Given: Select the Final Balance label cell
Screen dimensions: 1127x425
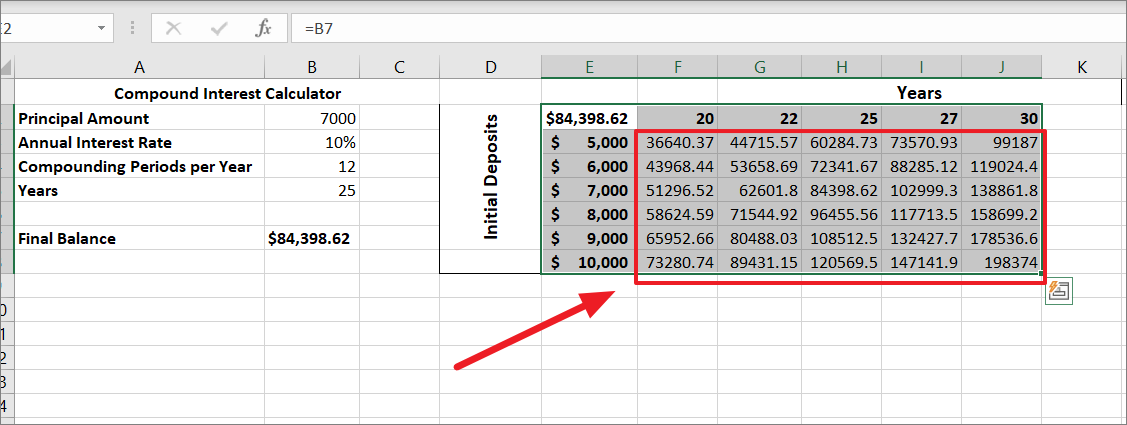Looking at the screenshot, I should (139, 238).
